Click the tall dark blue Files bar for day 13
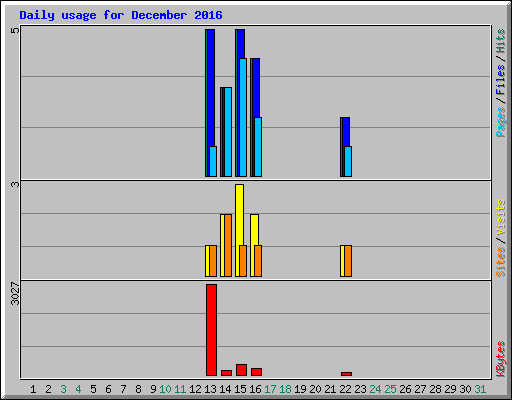The image size is (512, 400). pyautogui.click(x=211, y=87)
